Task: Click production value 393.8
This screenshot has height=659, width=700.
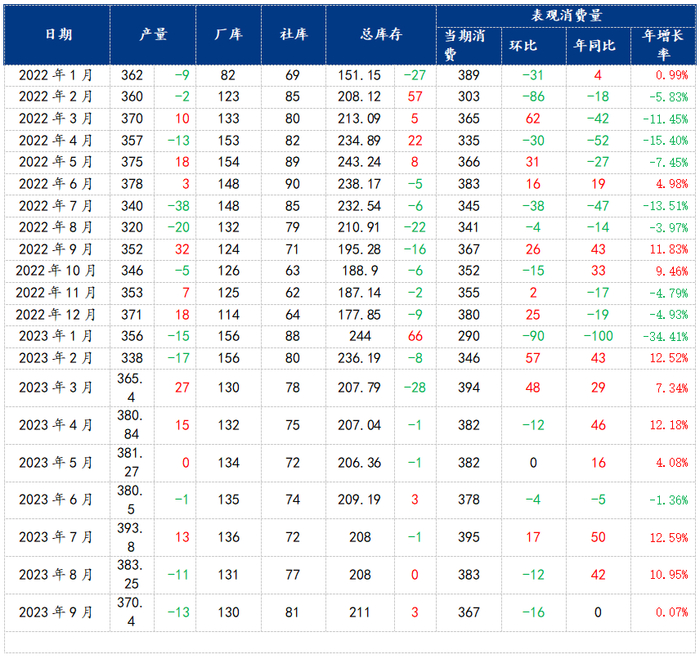Action: point(130,537)
